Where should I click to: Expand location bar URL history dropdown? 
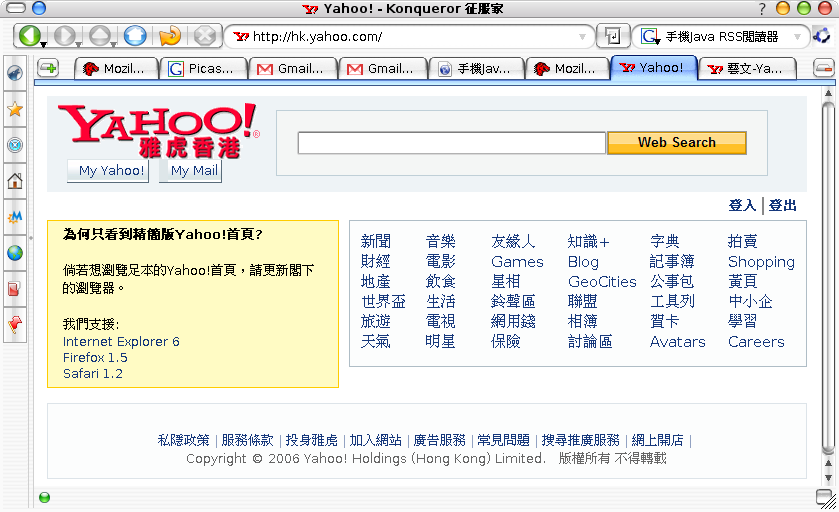point(582,37)
